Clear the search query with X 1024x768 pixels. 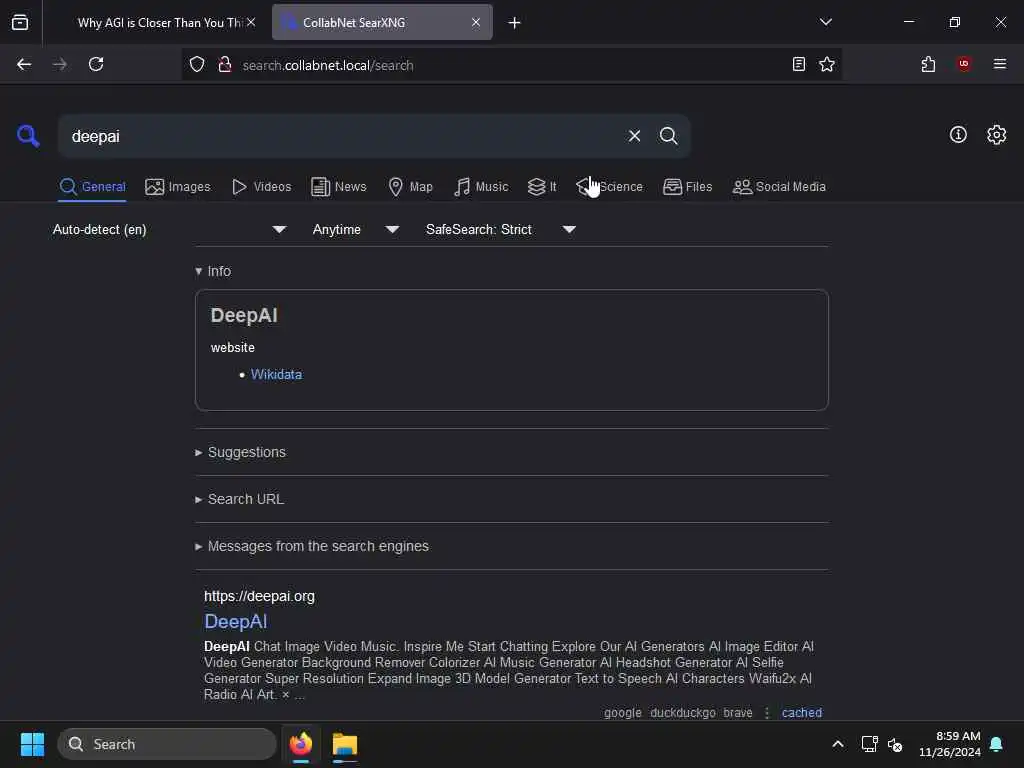(x=634, y=136)
